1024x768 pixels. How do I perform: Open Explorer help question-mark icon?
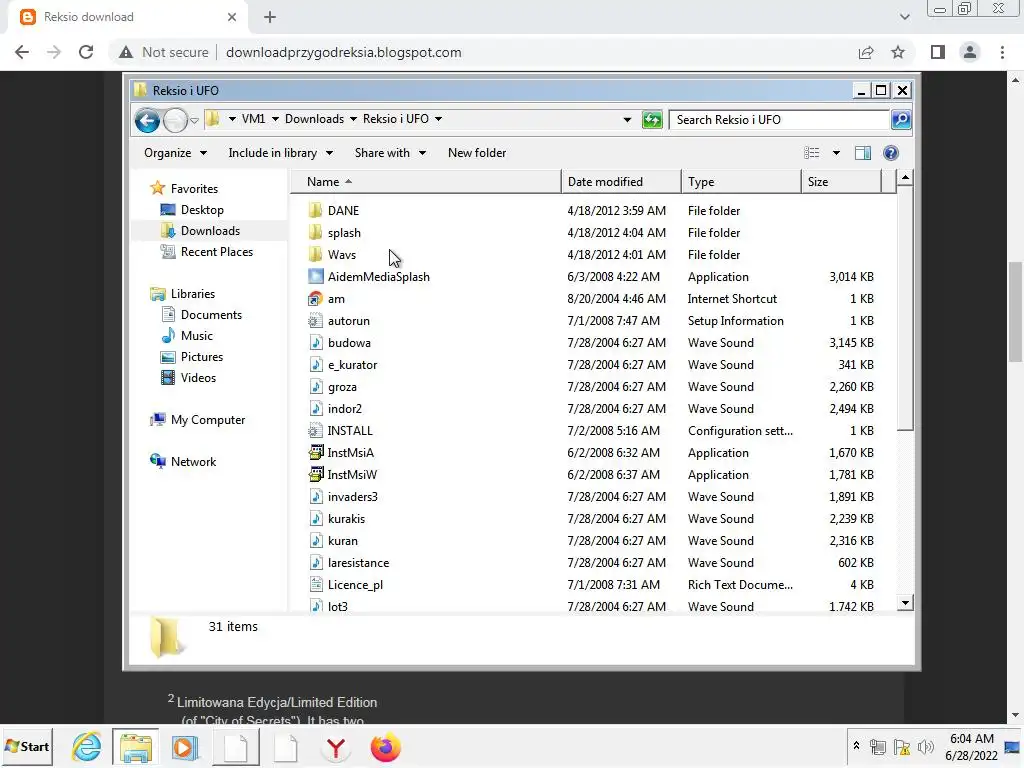[891, 153]
